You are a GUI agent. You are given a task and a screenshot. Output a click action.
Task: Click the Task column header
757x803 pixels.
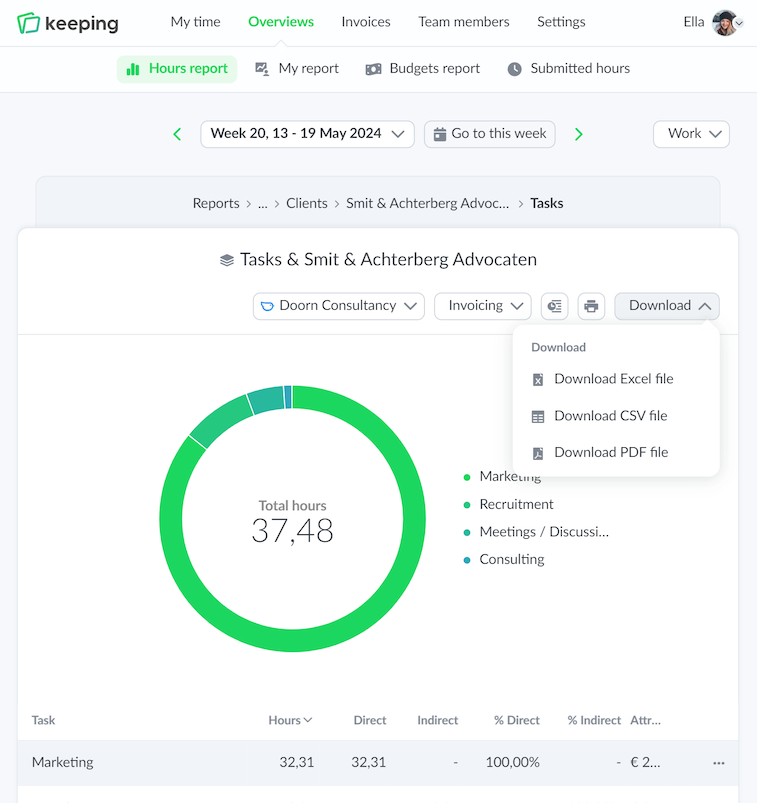[44, 720]
